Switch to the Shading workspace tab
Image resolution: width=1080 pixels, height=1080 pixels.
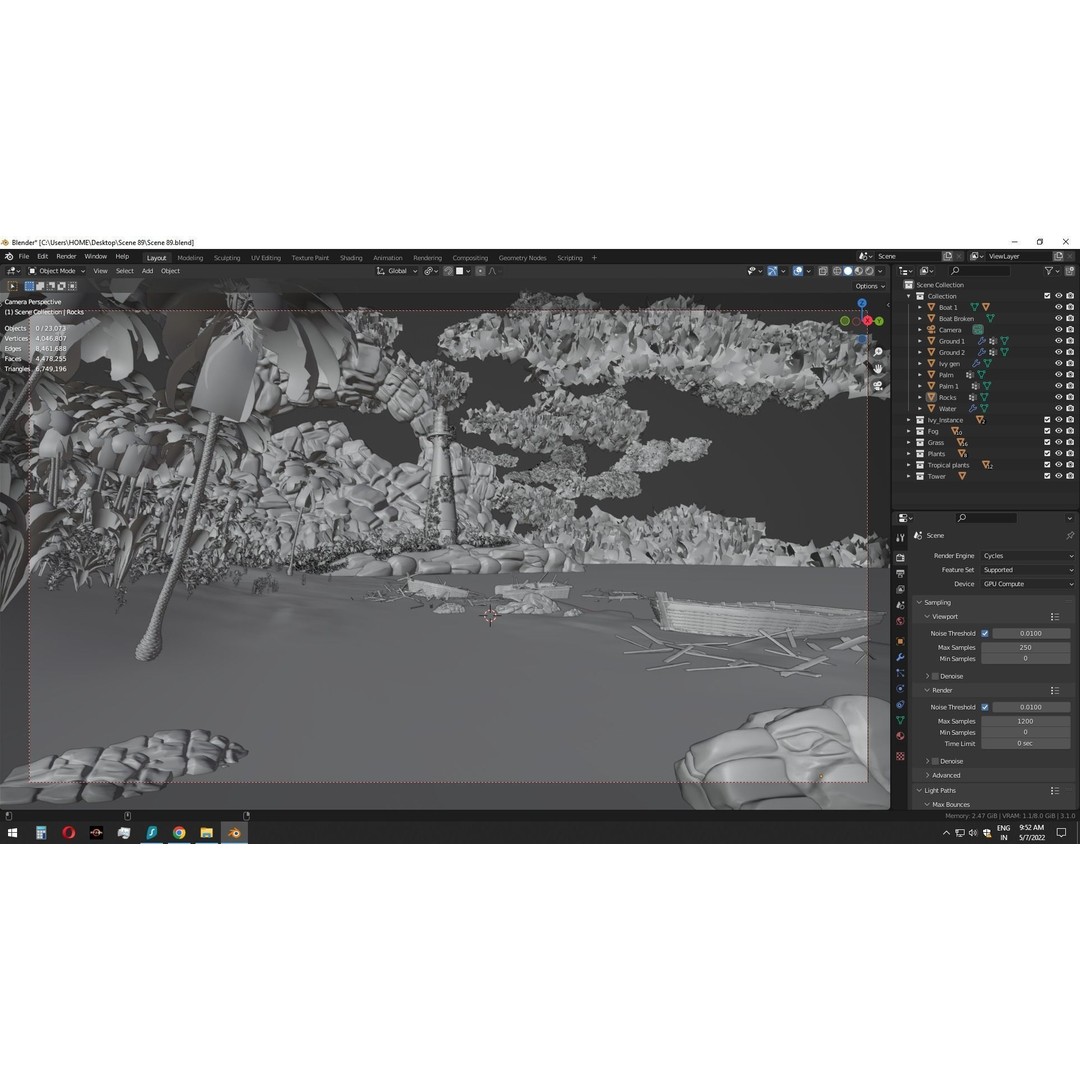coord(351,258)
